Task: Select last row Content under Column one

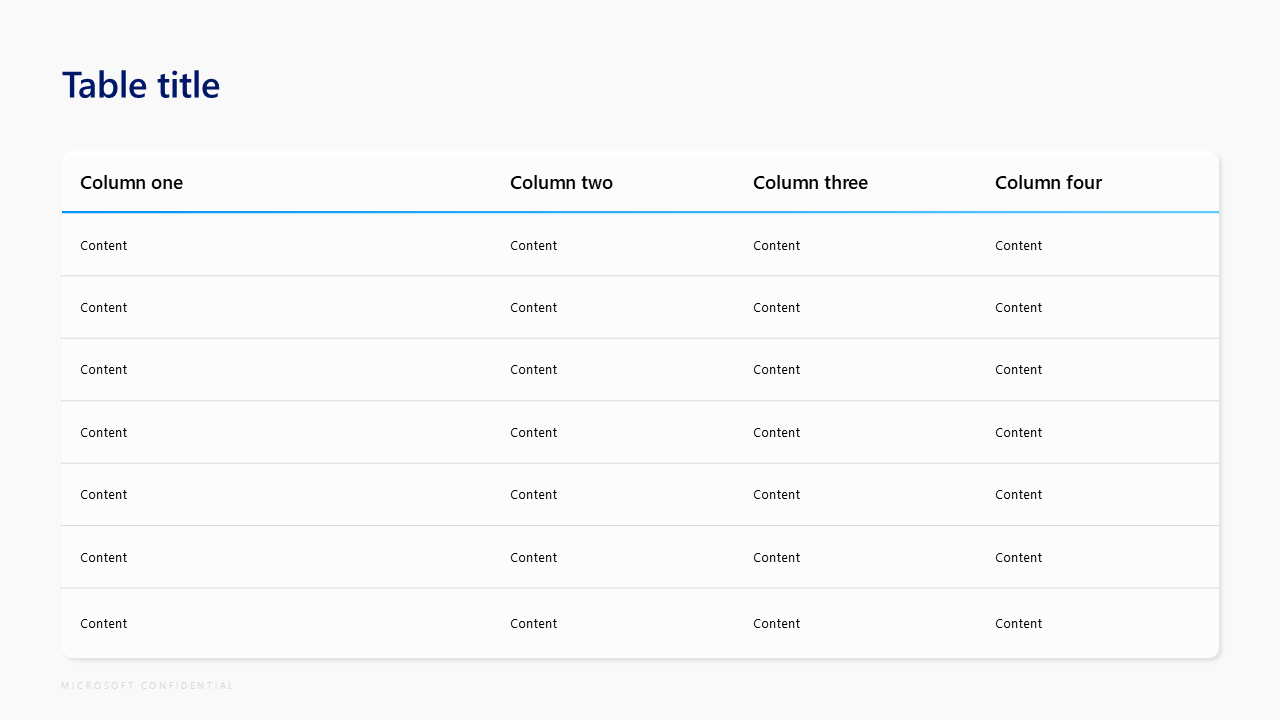Action: pyautogui.click(x=104, y=624)
